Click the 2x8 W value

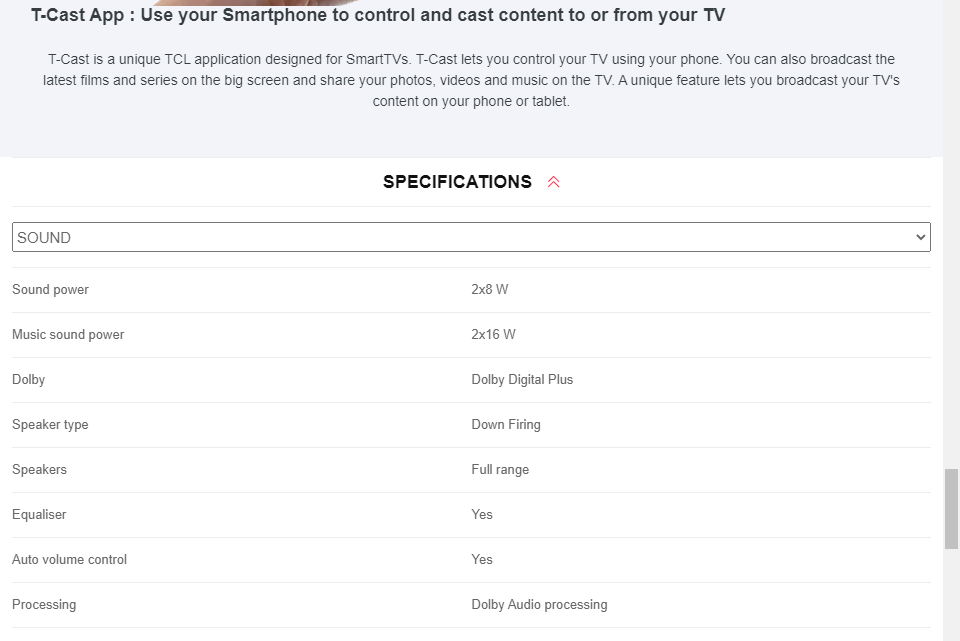click(490, 290)
